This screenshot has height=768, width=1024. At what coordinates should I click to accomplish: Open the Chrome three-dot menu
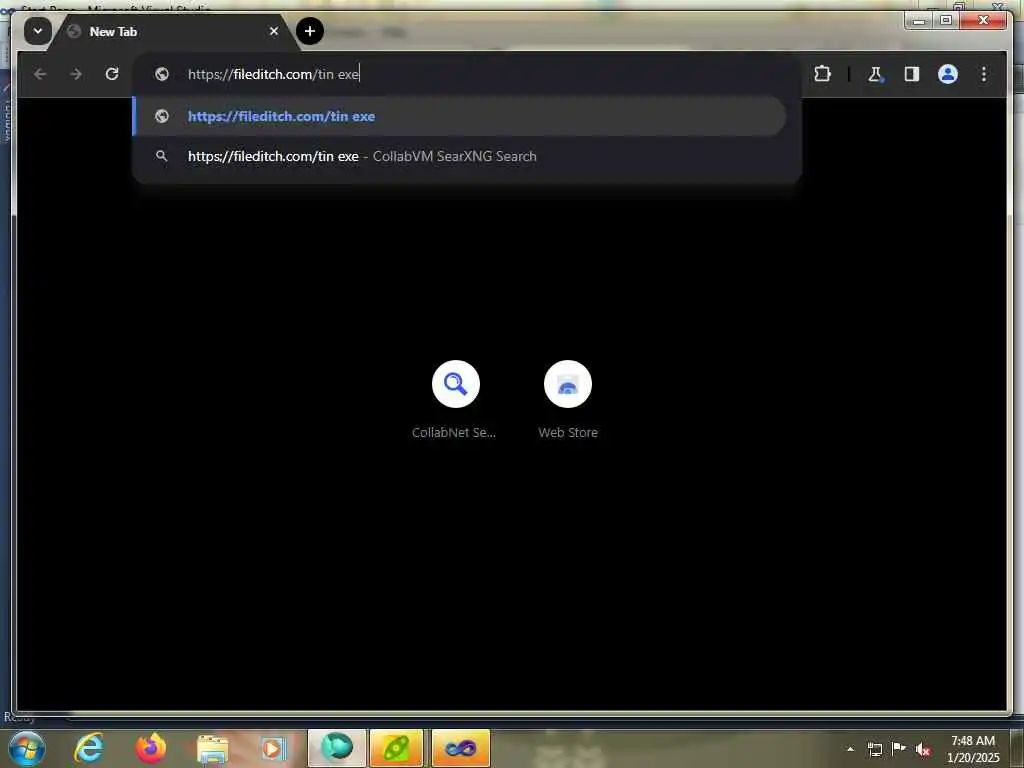click(984, 74)
